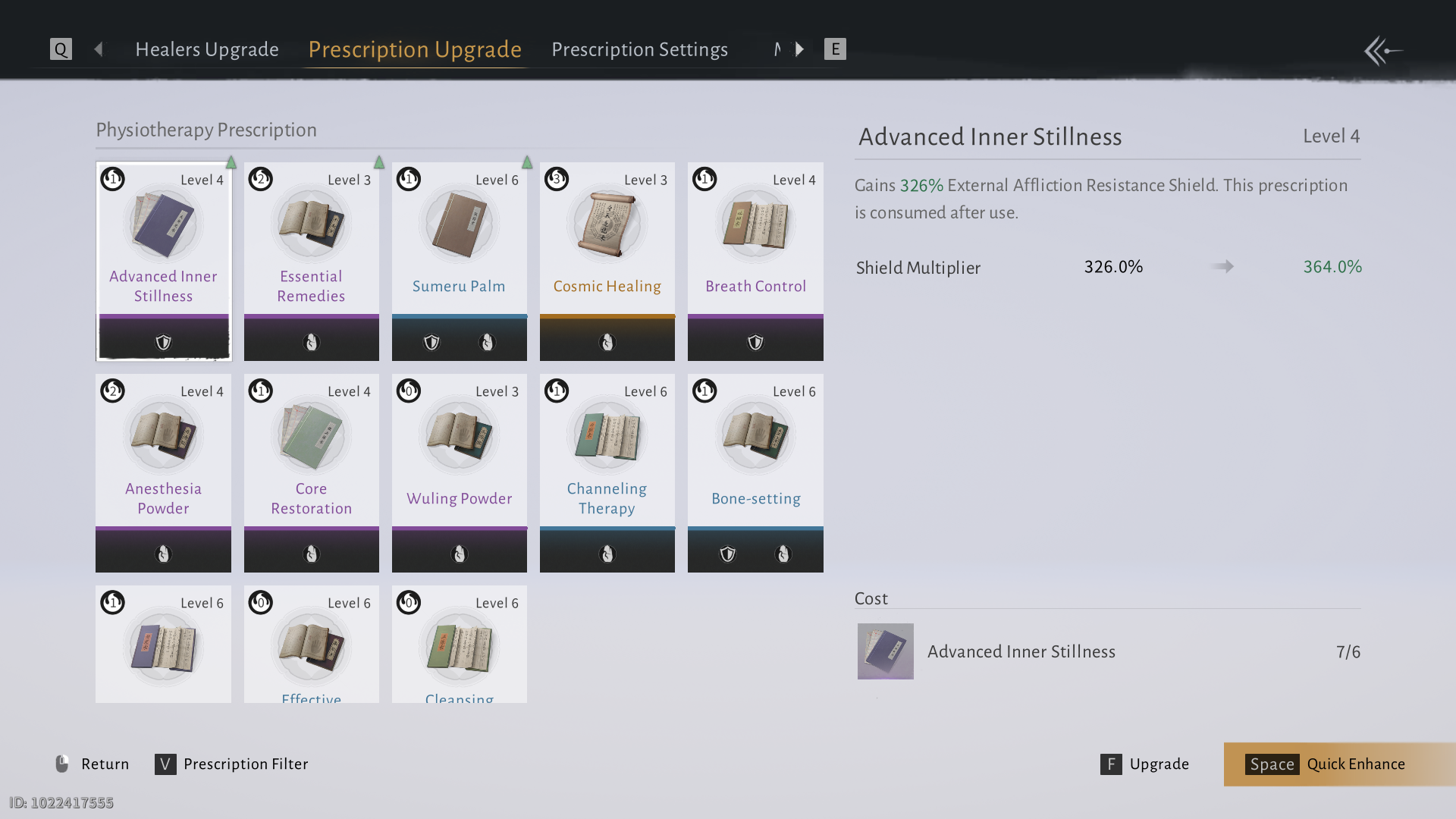Choose the Core Restoration book icon
1456x819 pixels.
[x=311, y=437]
